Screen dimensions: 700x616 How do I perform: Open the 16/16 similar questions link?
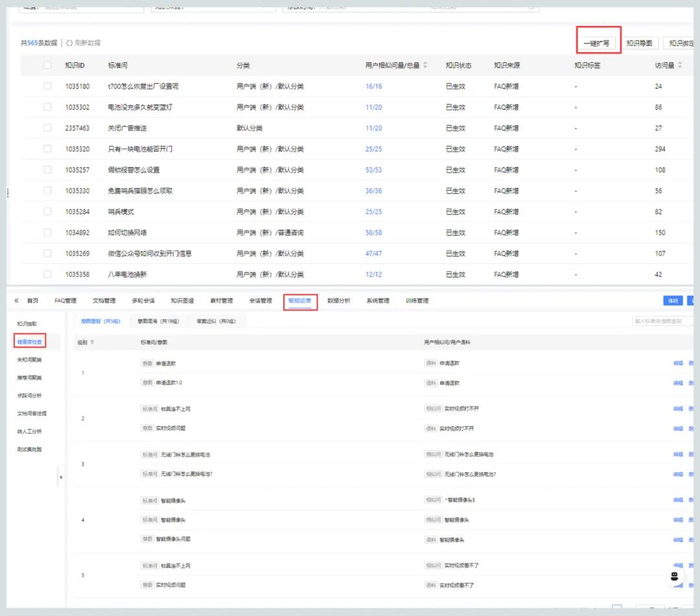point(374,86)
